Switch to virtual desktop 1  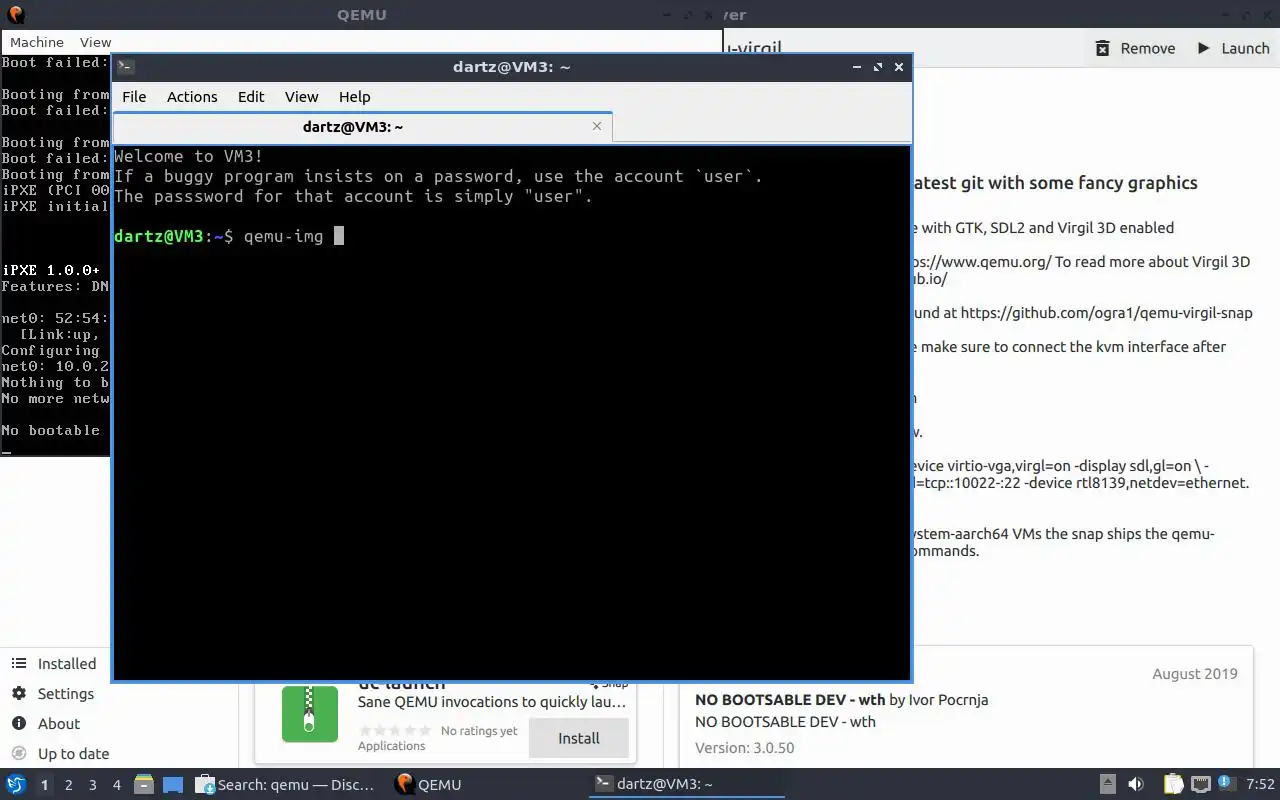(44, 785)
